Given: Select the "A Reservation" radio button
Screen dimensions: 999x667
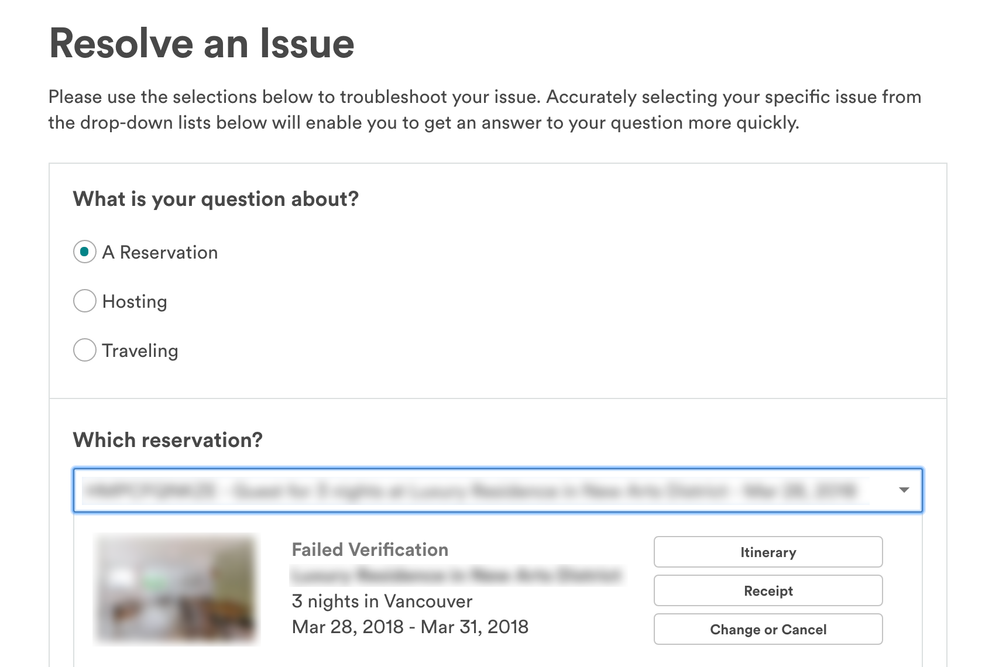Looking at the screenshot, I should click(85, 252).
